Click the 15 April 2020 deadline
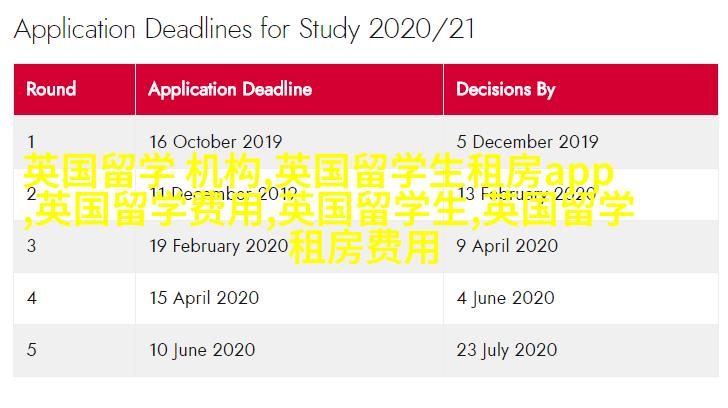Image resolution: width=728 pixels, height=408 pixels. pyautogui.click(x=204, y=297)
